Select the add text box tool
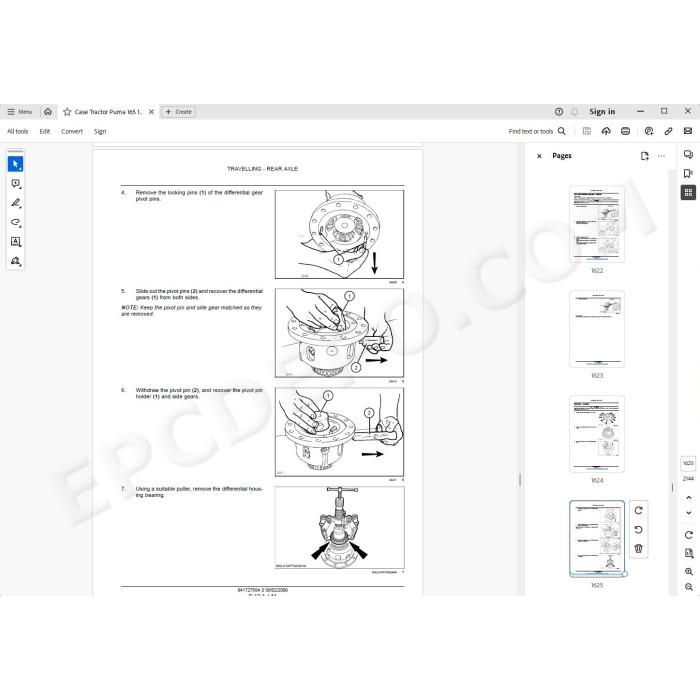The height and width of the screenshot is (700, 700). (16, 242)
